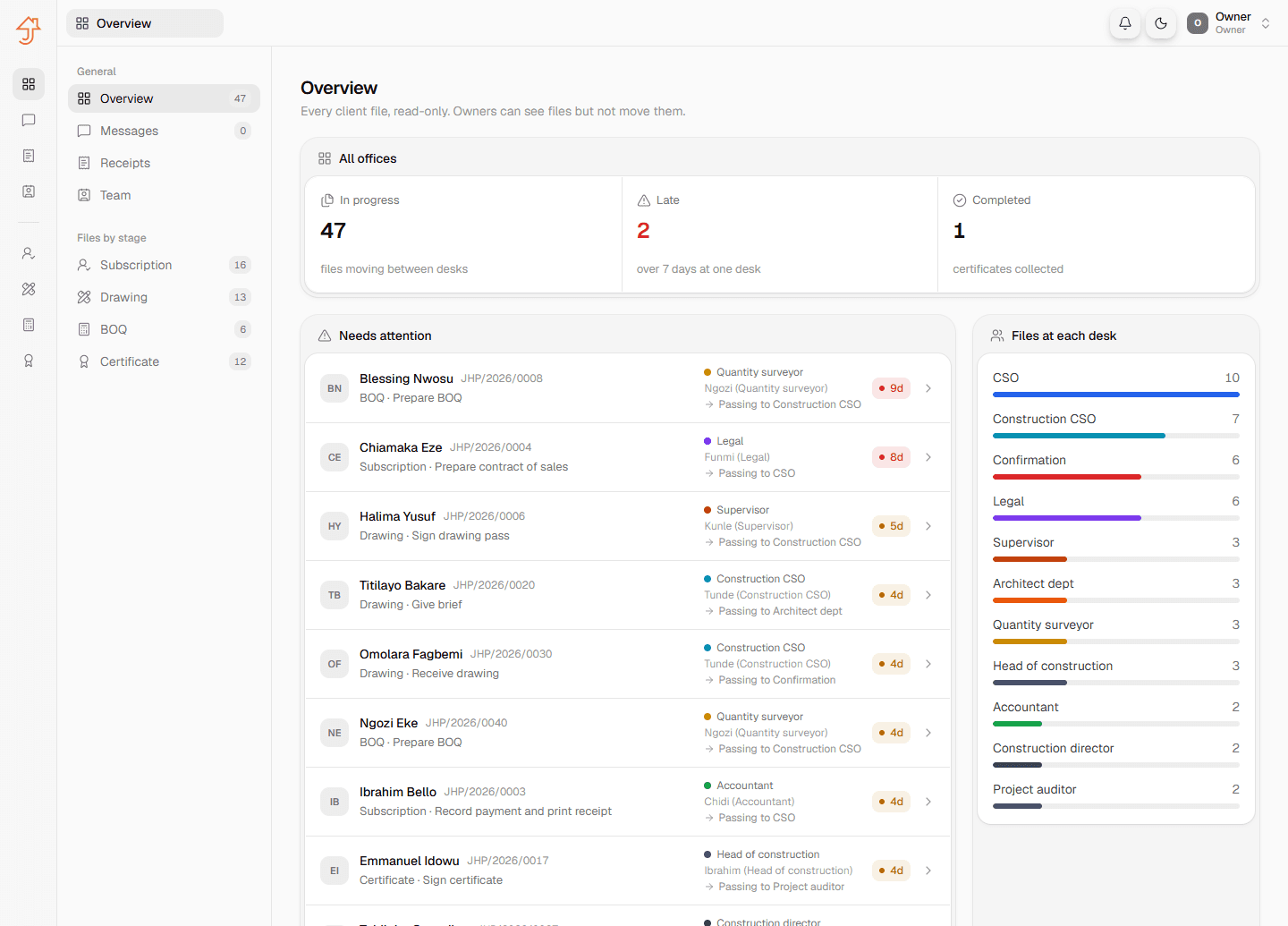Image resolution: width=1288 pixels, height=926 pixels.
Task: Click Head of construction desk label
Action: coord(1053,666)
